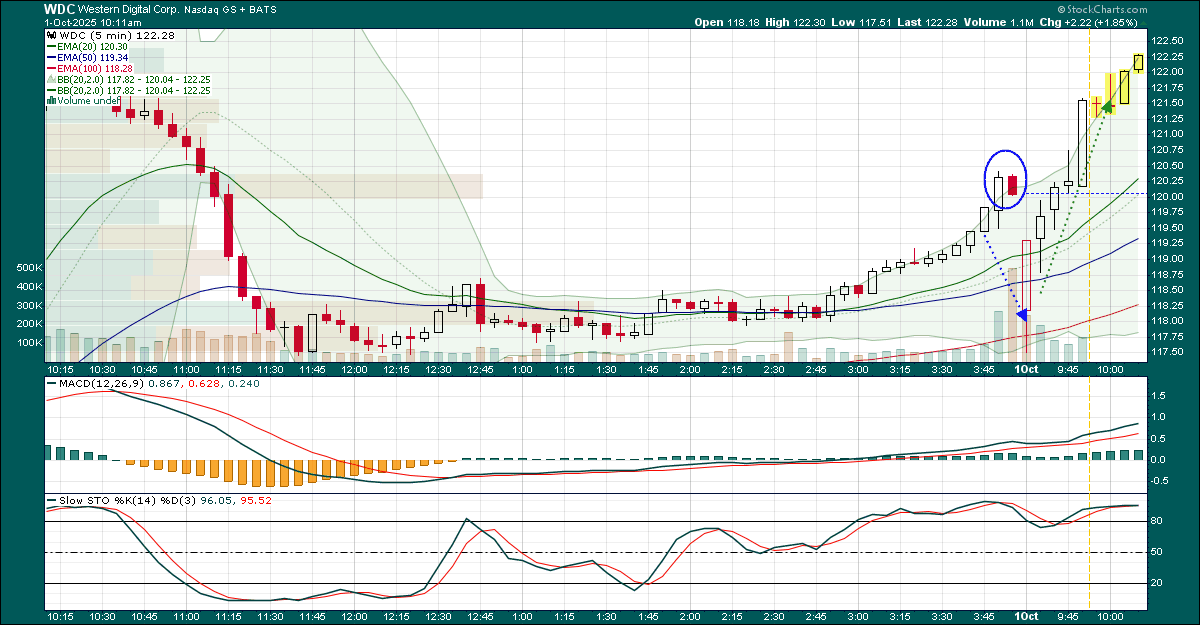The height and width of the screenshot is (625, 1200).
Task: Click the blue line swatch for EMA(50)
Action: click(x=51, y=57)
